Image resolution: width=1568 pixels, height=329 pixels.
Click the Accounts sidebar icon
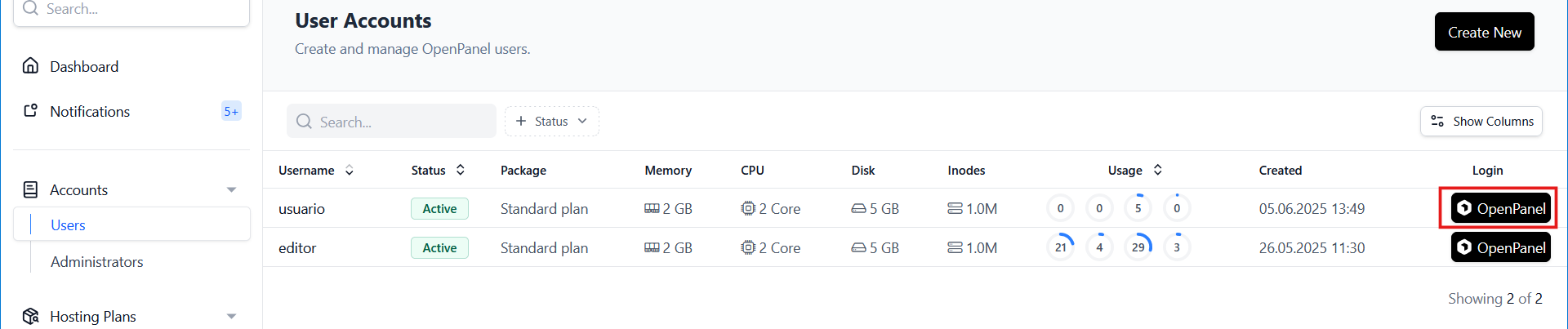(x=30, y=189)
